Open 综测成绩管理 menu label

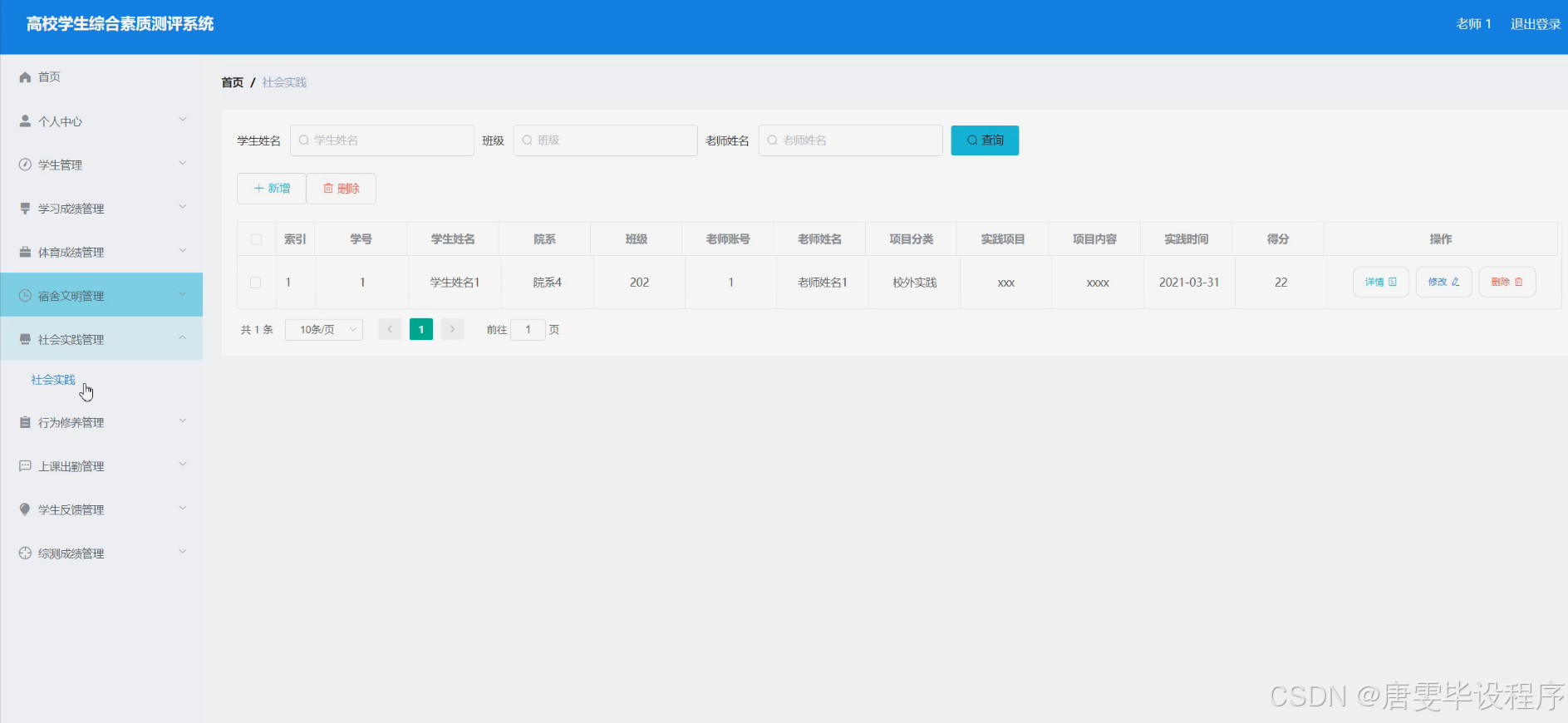pyautogui.click(x=71, y=553)
